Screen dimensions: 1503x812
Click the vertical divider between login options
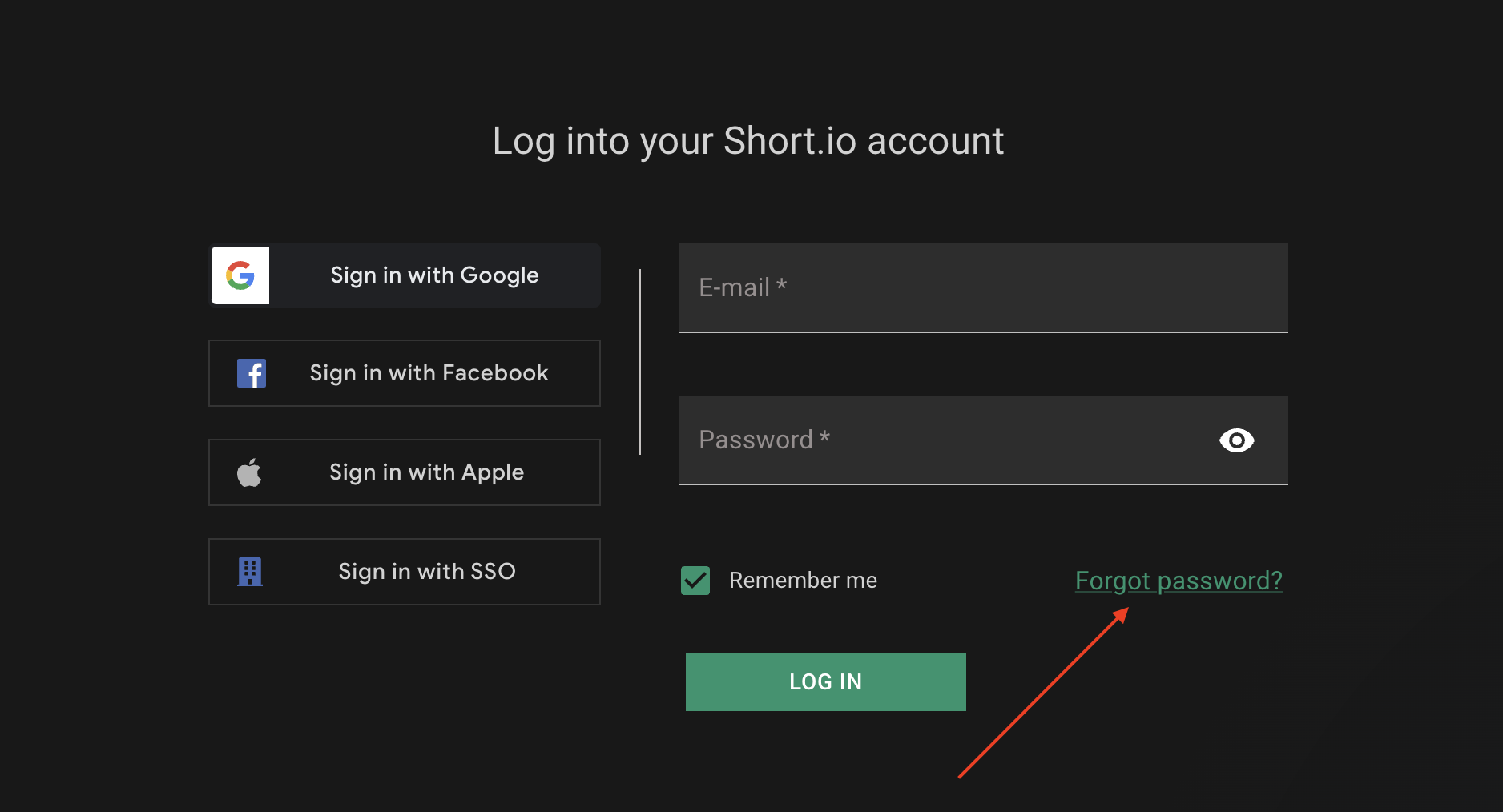640,362
